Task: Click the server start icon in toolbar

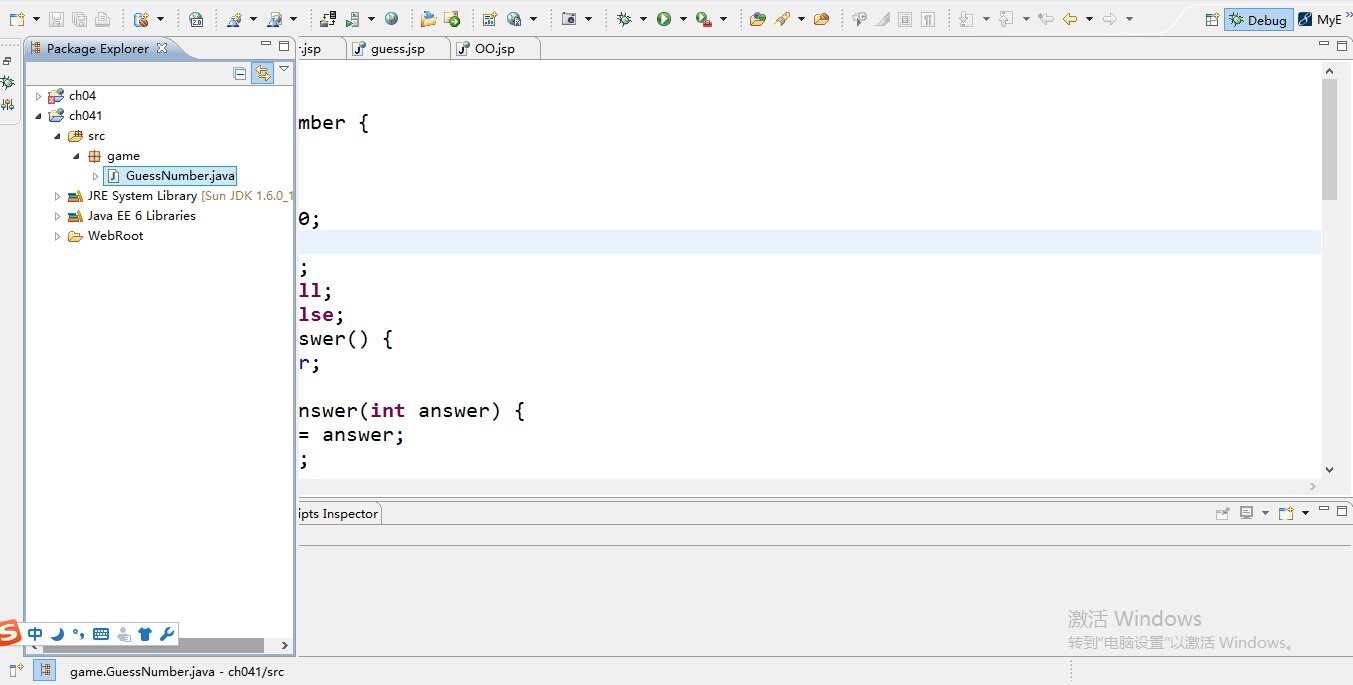Action: [353, 19]
